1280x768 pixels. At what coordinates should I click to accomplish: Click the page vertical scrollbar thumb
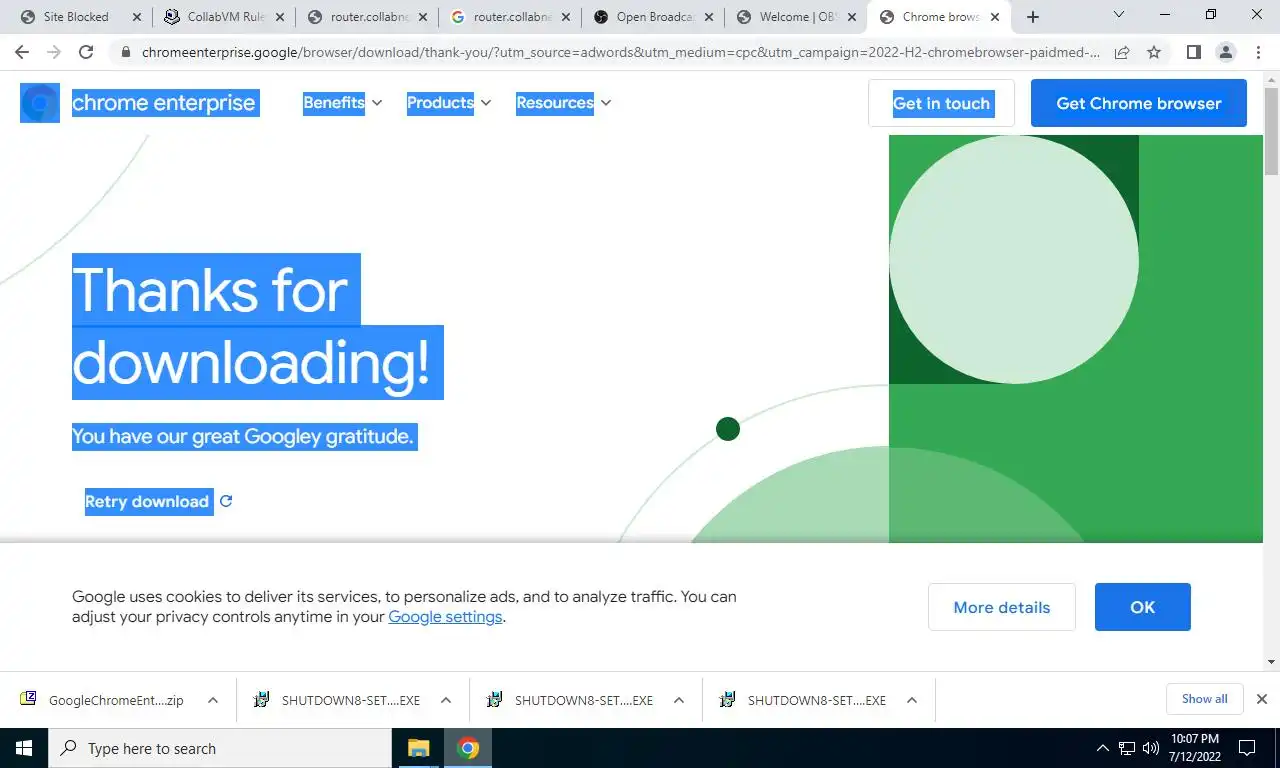coord(1271,130)
